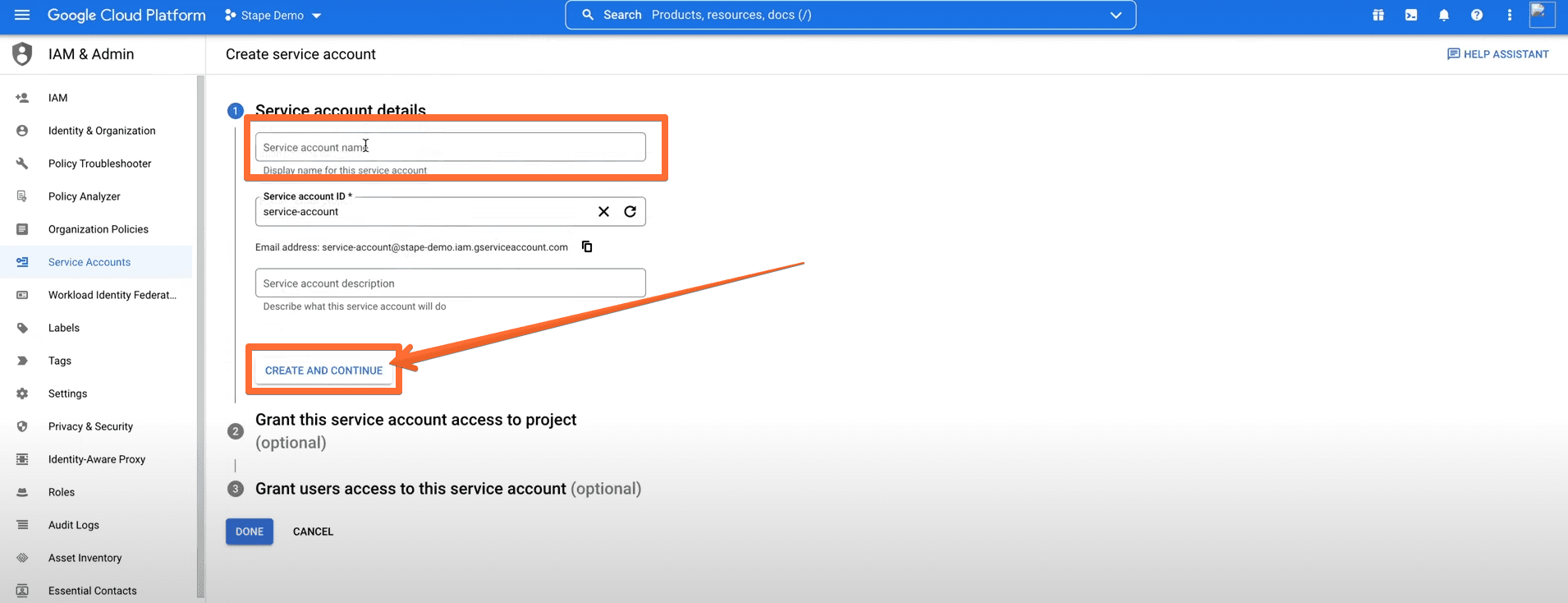Click the sidebar vertical scrollbar

pos(200,337)
